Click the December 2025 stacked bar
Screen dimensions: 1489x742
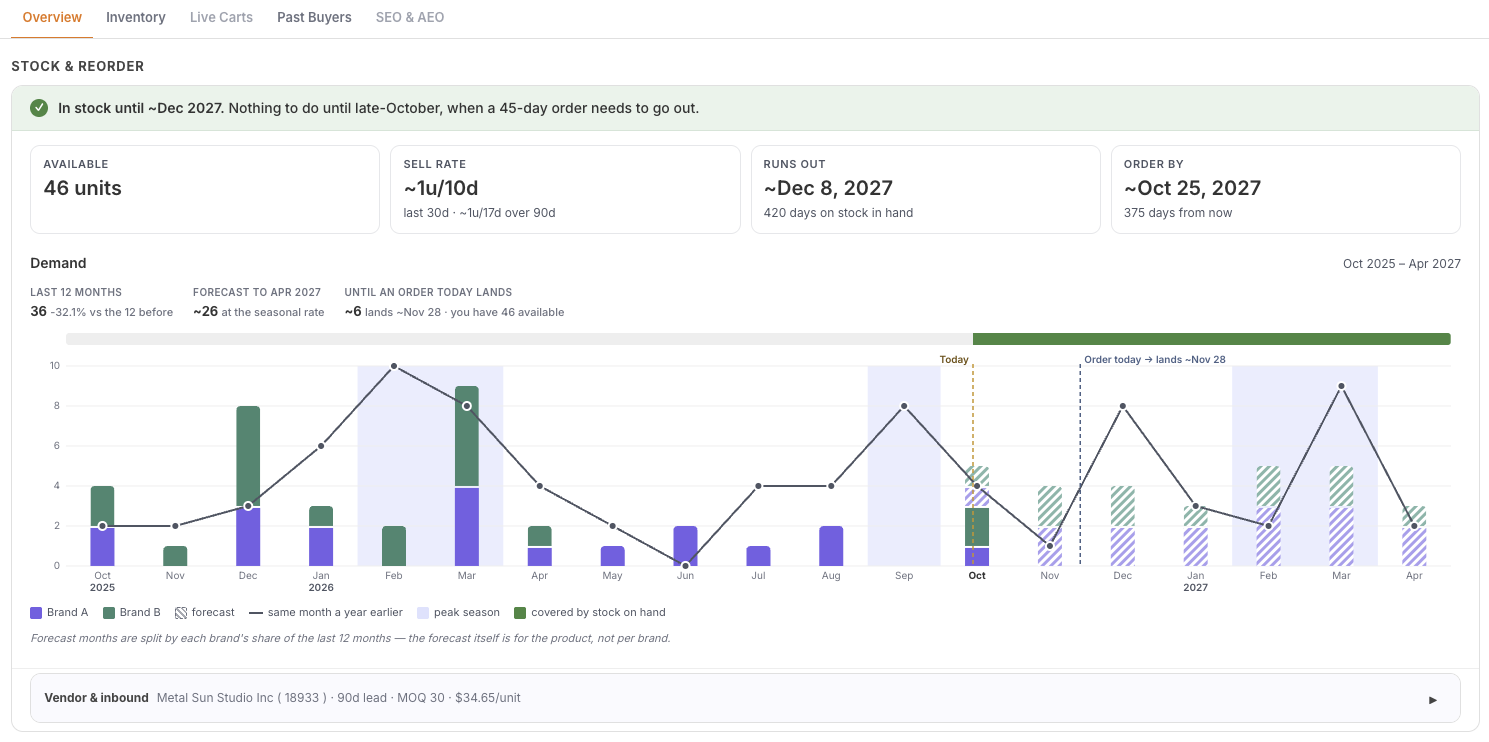point(248,486)
